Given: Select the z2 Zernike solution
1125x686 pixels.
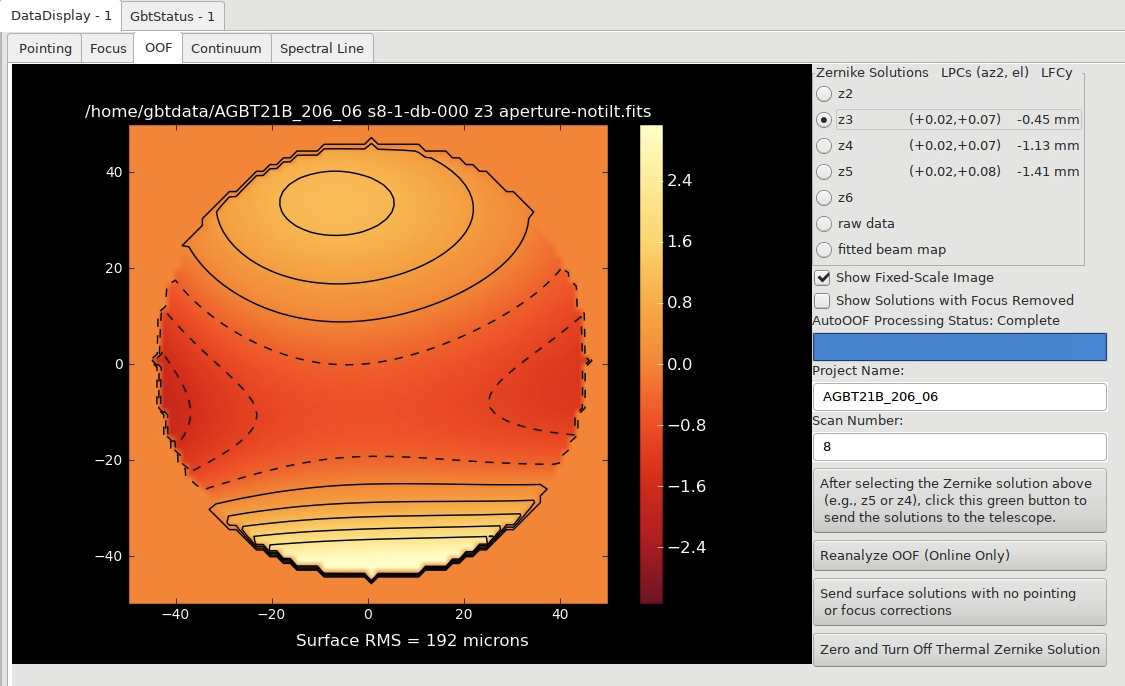Looking at the screenshot, I should [x=824, y=94].
